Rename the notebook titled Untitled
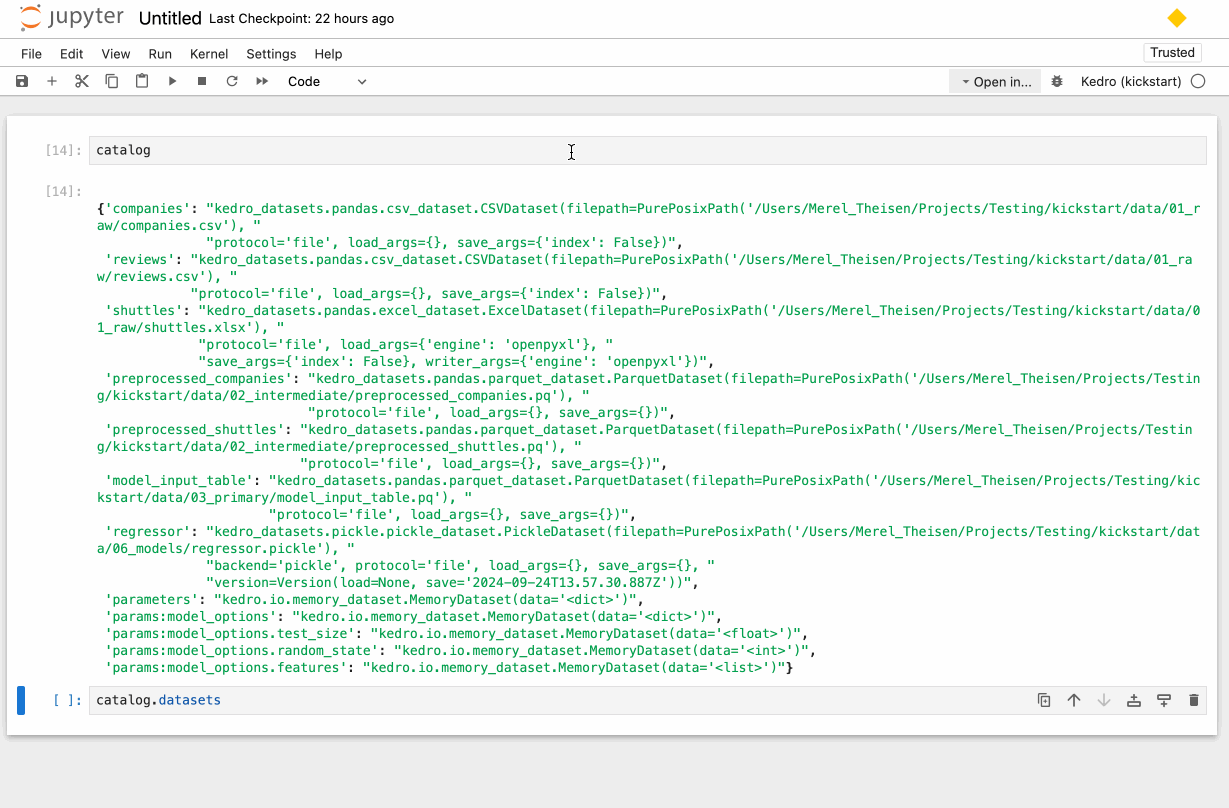 [x=169, y=18]
